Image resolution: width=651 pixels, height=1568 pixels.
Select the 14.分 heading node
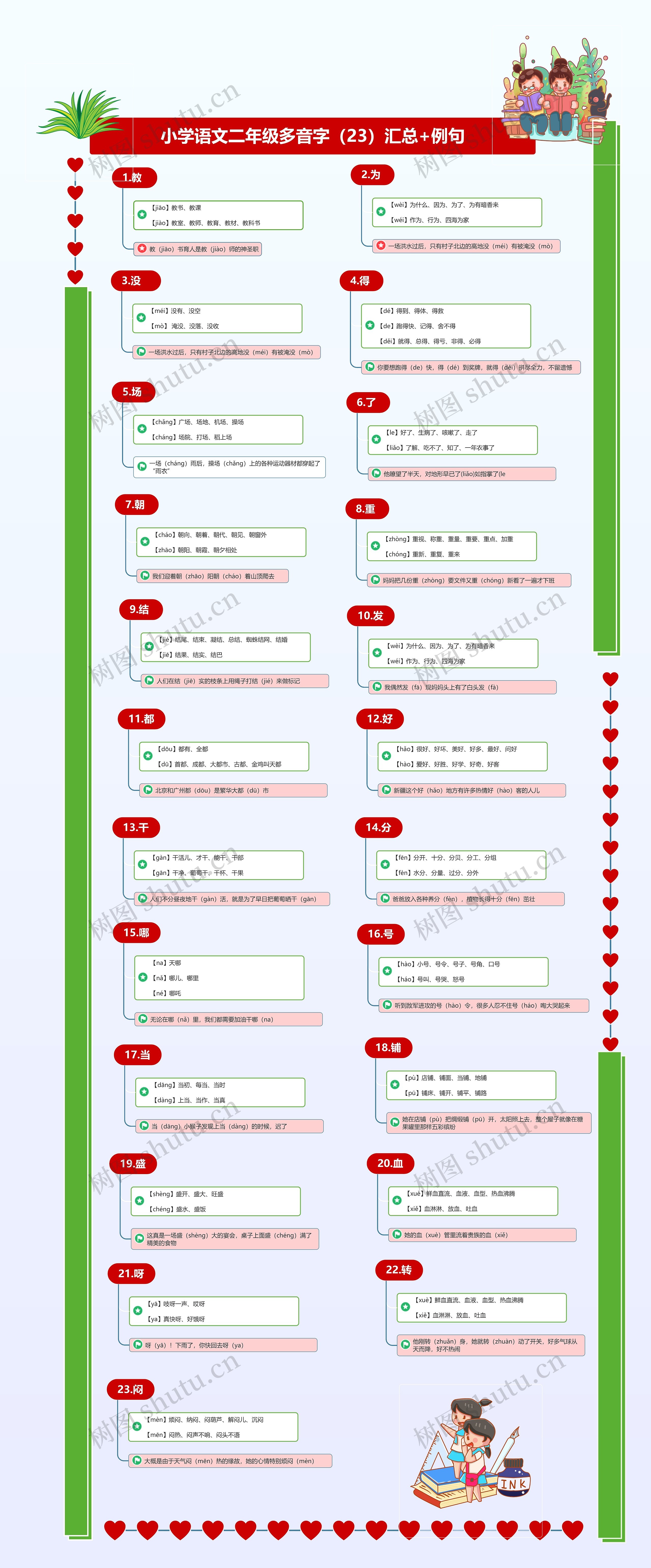(379, 827)
